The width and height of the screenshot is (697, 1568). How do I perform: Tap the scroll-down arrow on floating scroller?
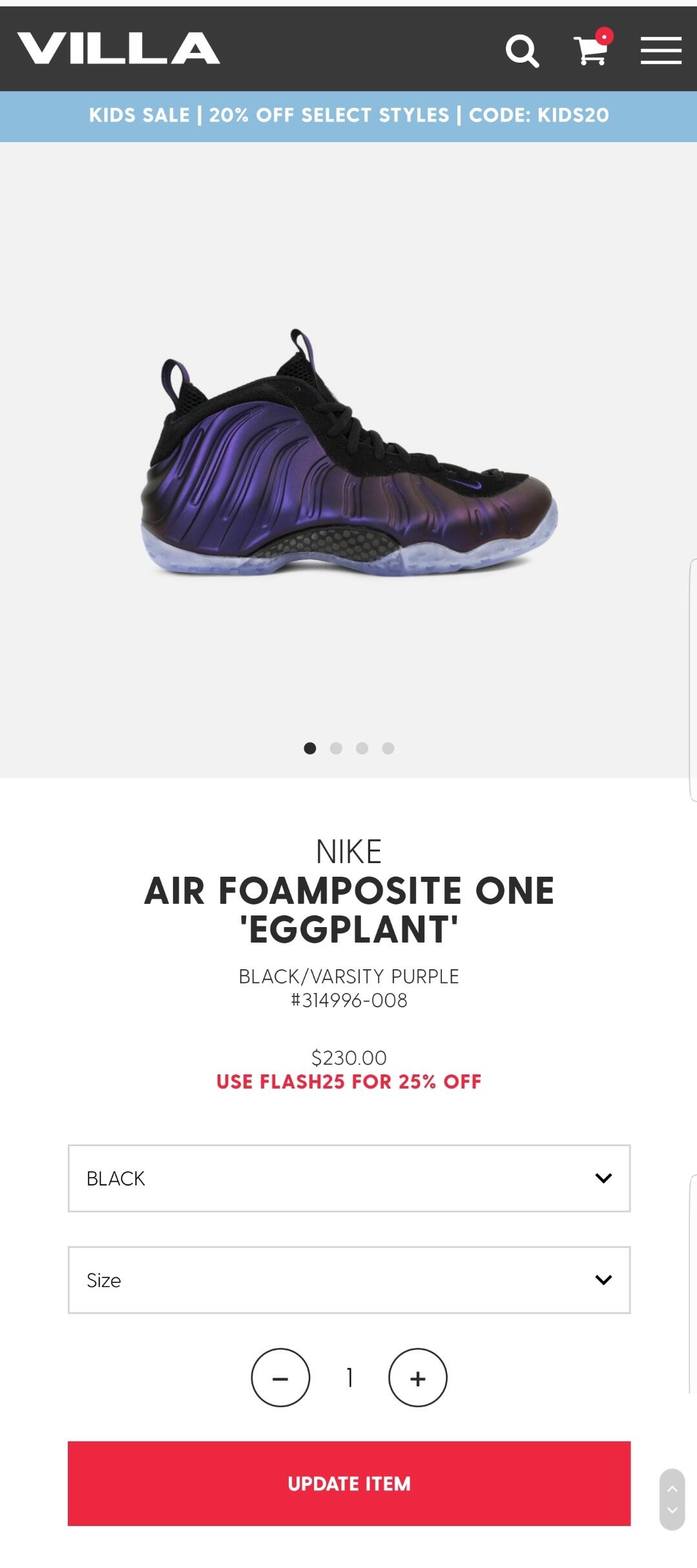pos(672,1511)
